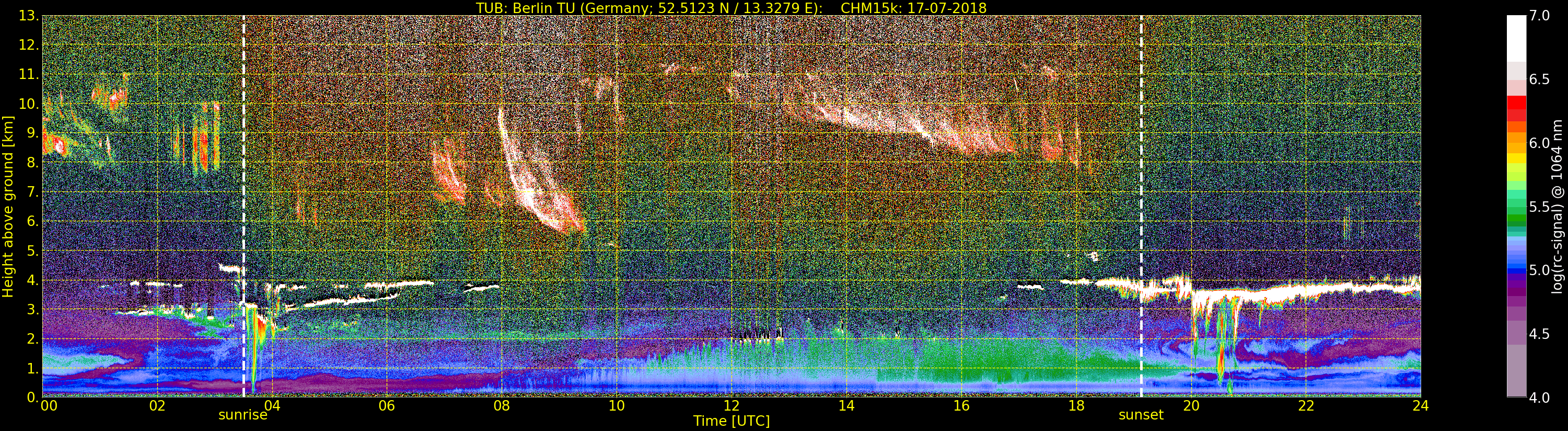Screen dimensions: 1568x431
Task: Click the colorbar tick value '5.0'
Action: (x=1540, y=270)
